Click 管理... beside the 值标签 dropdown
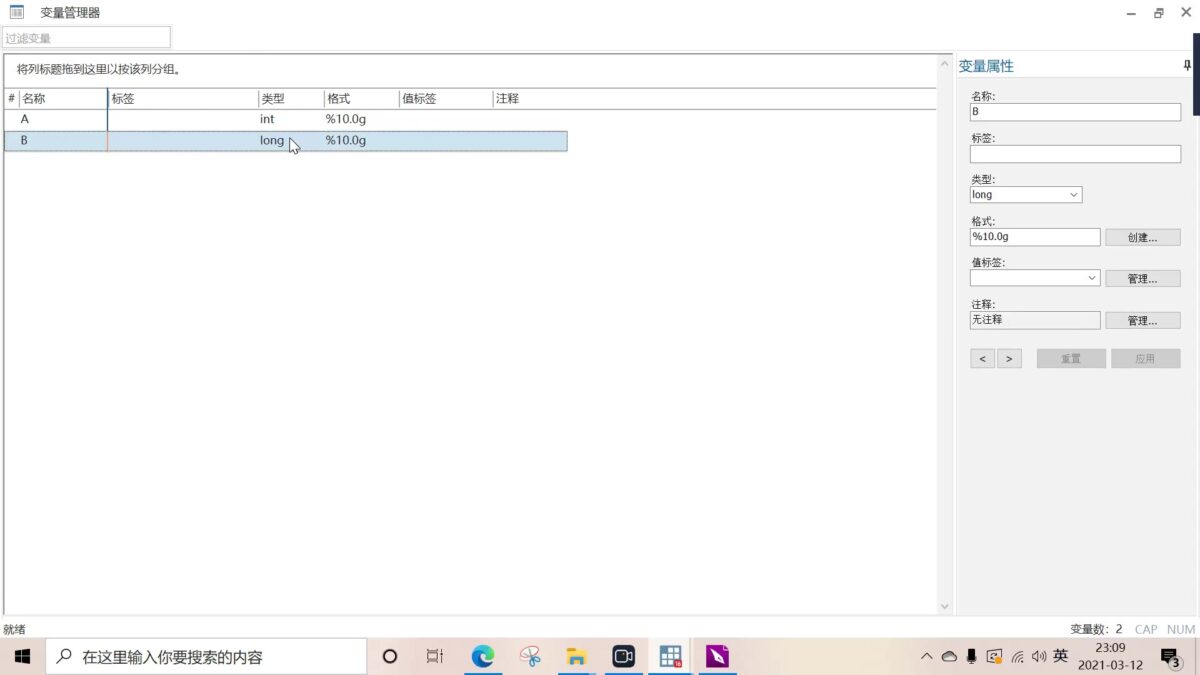This screenshot has height=675, width=1200. 1143,278
